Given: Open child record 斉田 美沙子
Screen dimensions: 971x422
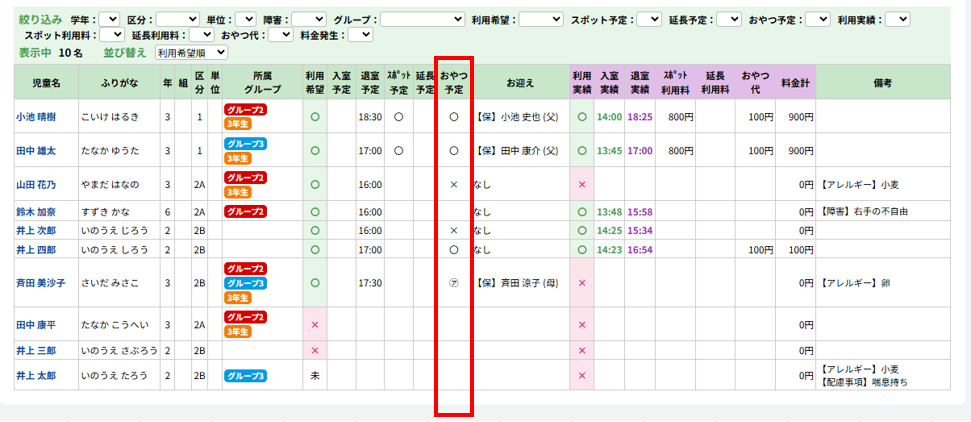Looking at the screenshot, I should coord(40,283).
